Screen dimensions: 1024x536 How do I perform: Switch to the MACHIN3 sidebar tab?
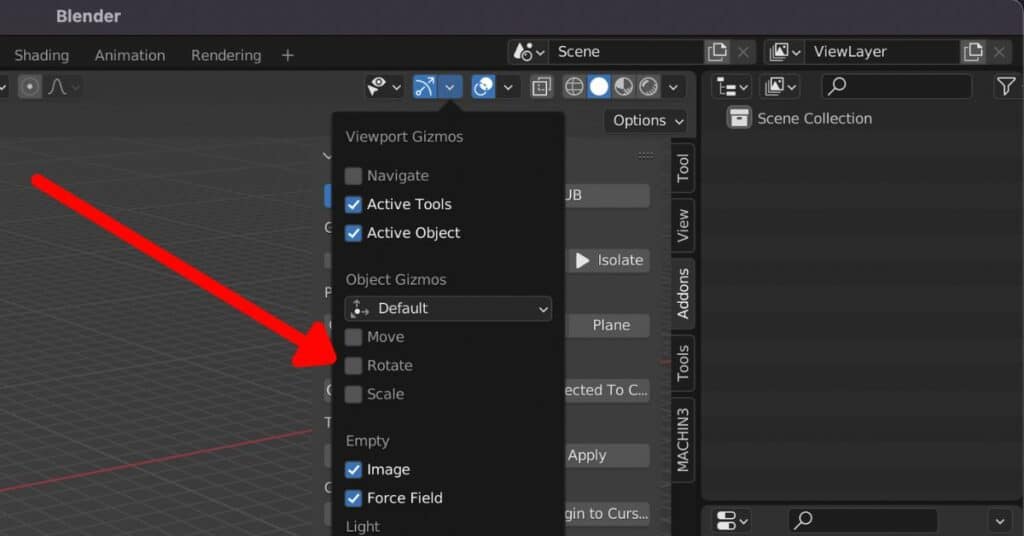pos(682,439)
